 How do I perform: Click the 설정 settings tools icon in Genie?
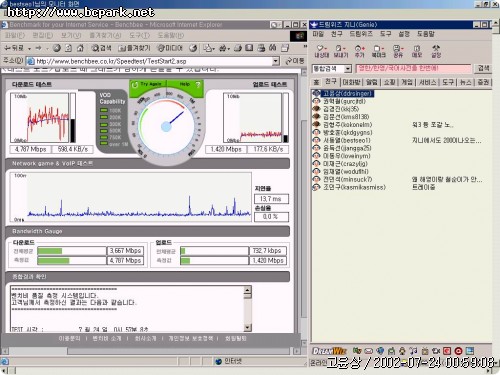point(436,51)
